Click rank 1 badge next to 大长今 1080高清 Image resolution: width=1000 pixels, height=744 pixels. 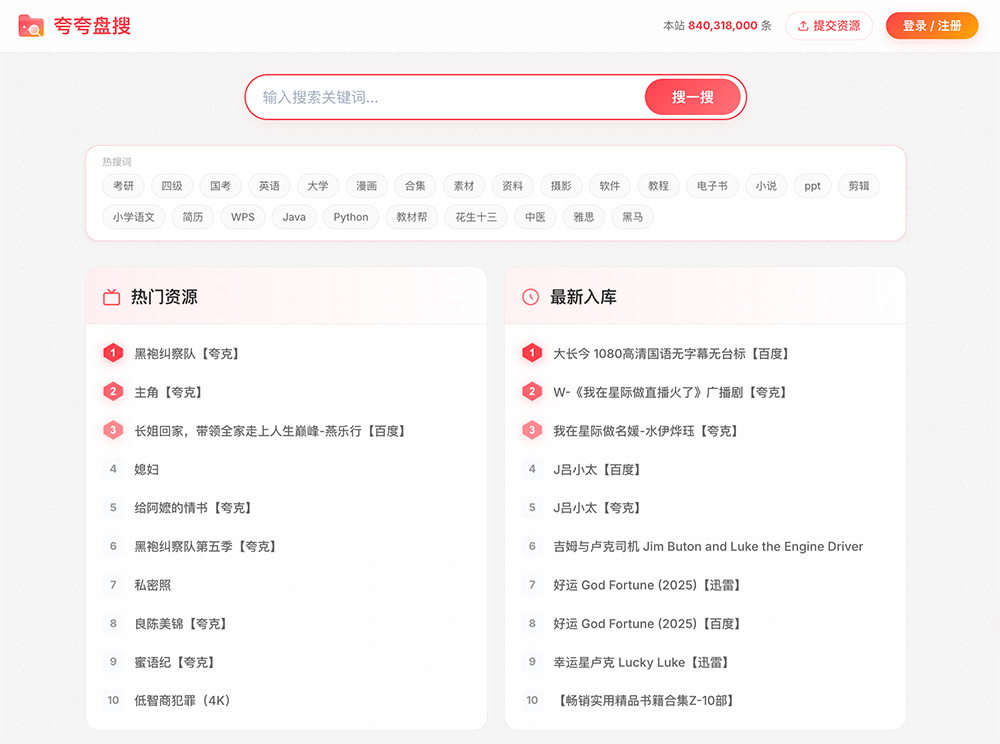click(x=532, y=353)
